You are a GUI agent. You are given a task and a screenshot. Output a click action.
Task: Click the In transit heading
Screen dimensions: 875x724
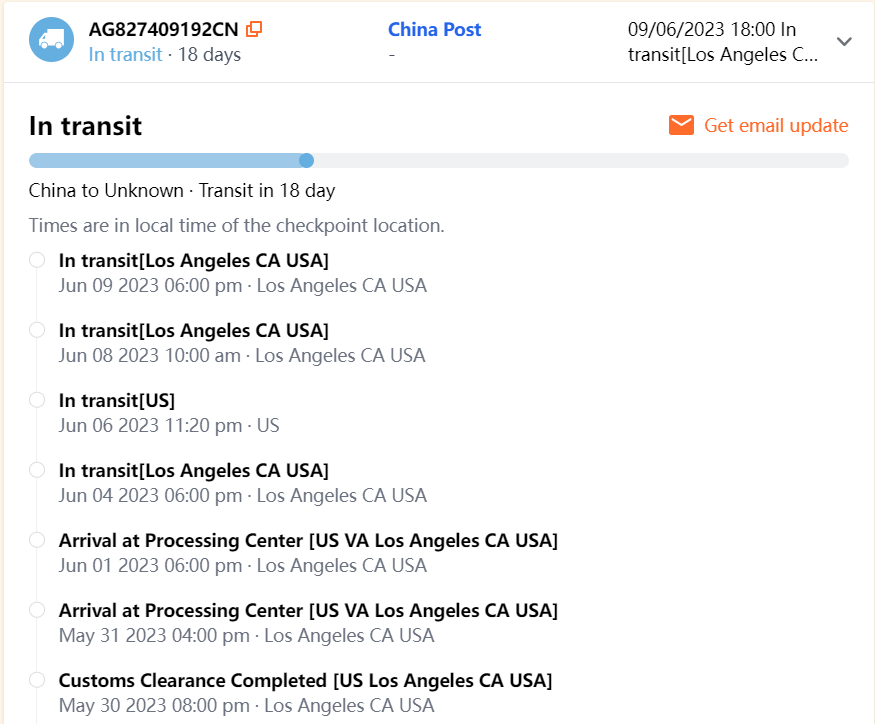tap(86, 126)
